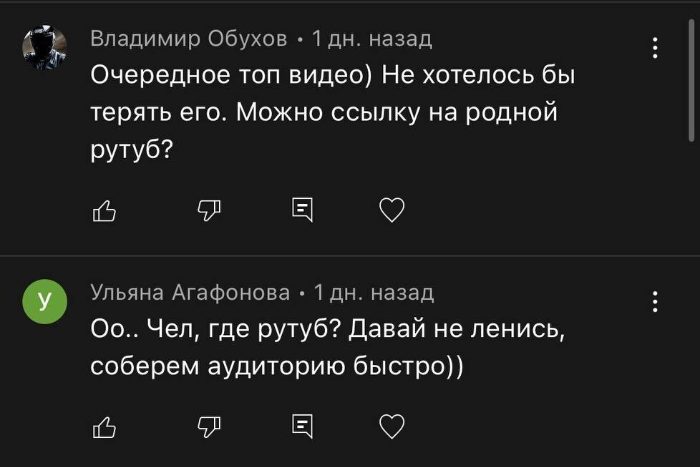Click Ульяна Агафонова's green avatar
Image resolution: width=700 pixels, height=467 pixels.
[44, 301]
